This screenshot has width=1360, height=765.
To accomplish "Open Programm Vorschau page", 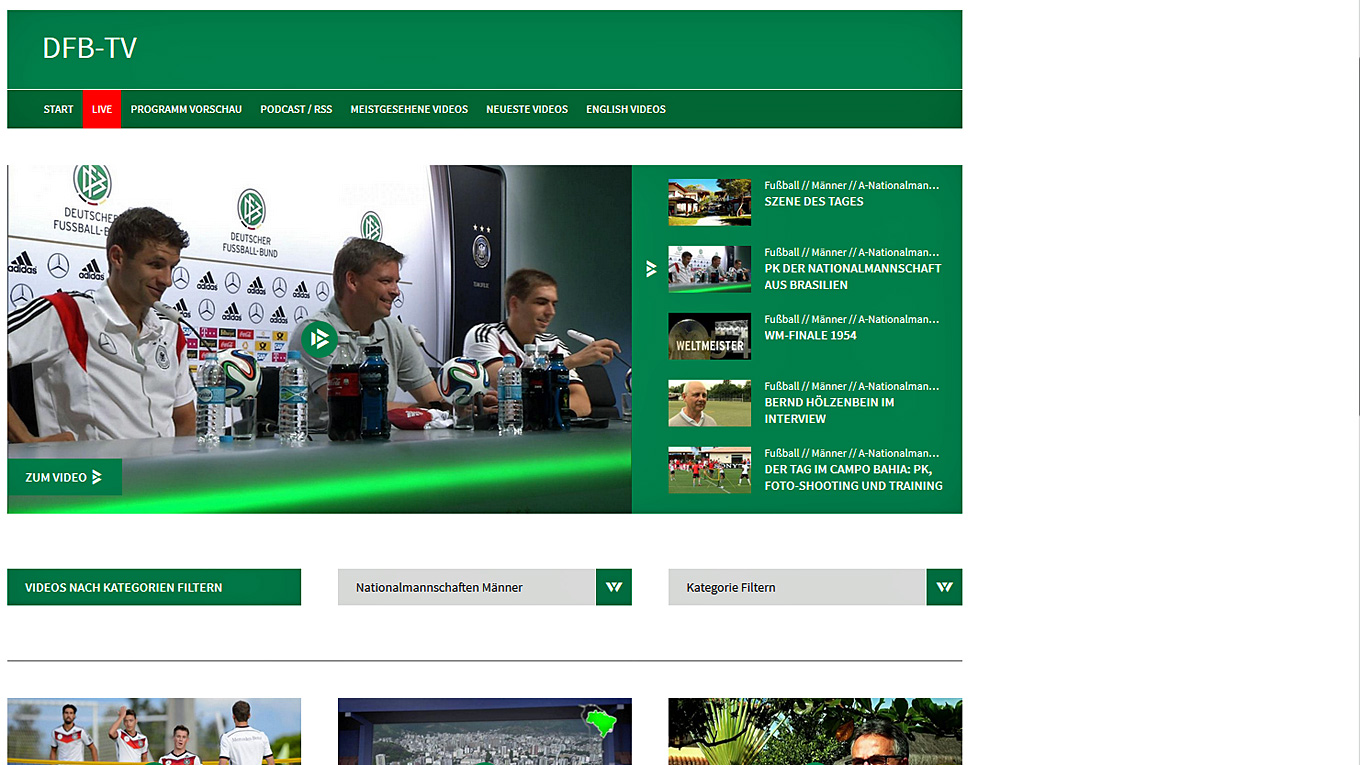I will coord(186,109).
